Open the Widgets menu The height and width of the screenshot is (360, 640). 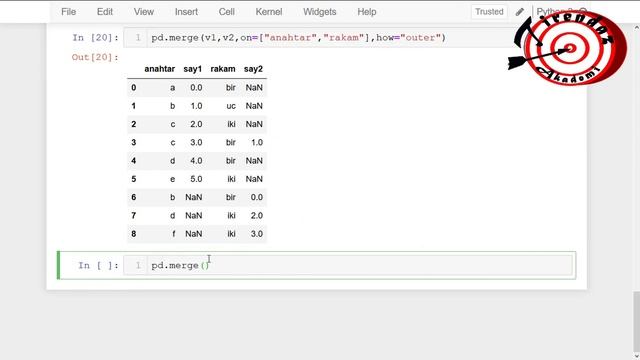click(x=320, y=12)
